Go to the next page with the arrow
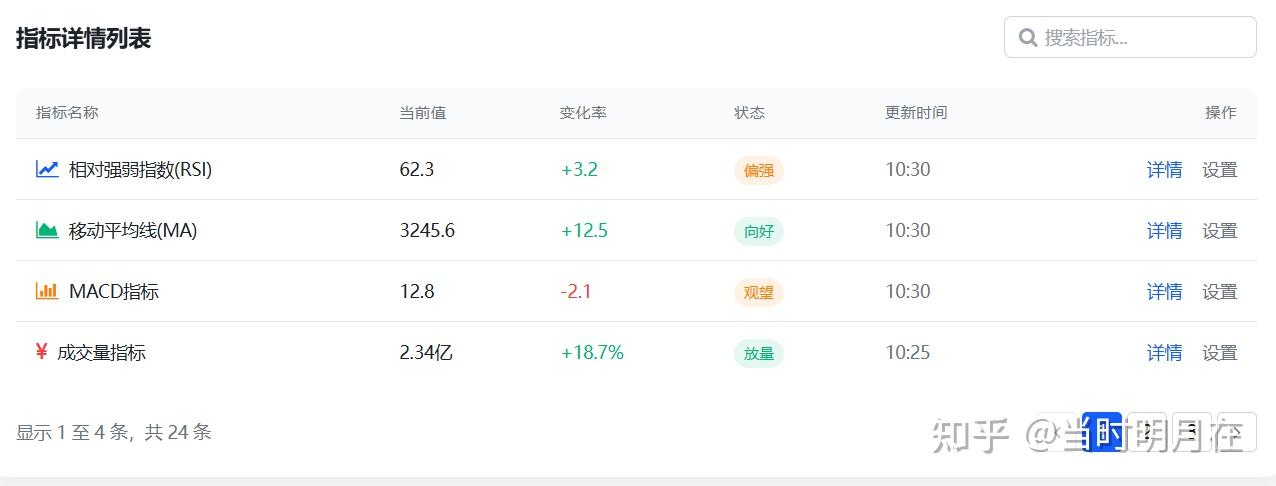Screen dimensions: 1276x486 click(x=1236, y=432)
